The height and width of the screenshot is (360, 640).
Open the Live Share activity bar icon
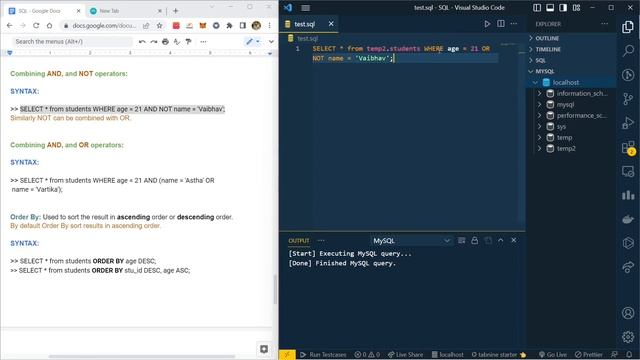coord(628,267)
